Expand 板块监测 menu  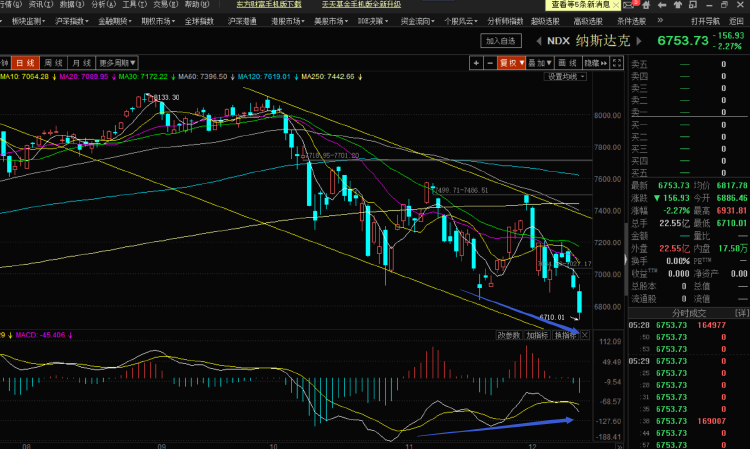[x=28, y=21]
